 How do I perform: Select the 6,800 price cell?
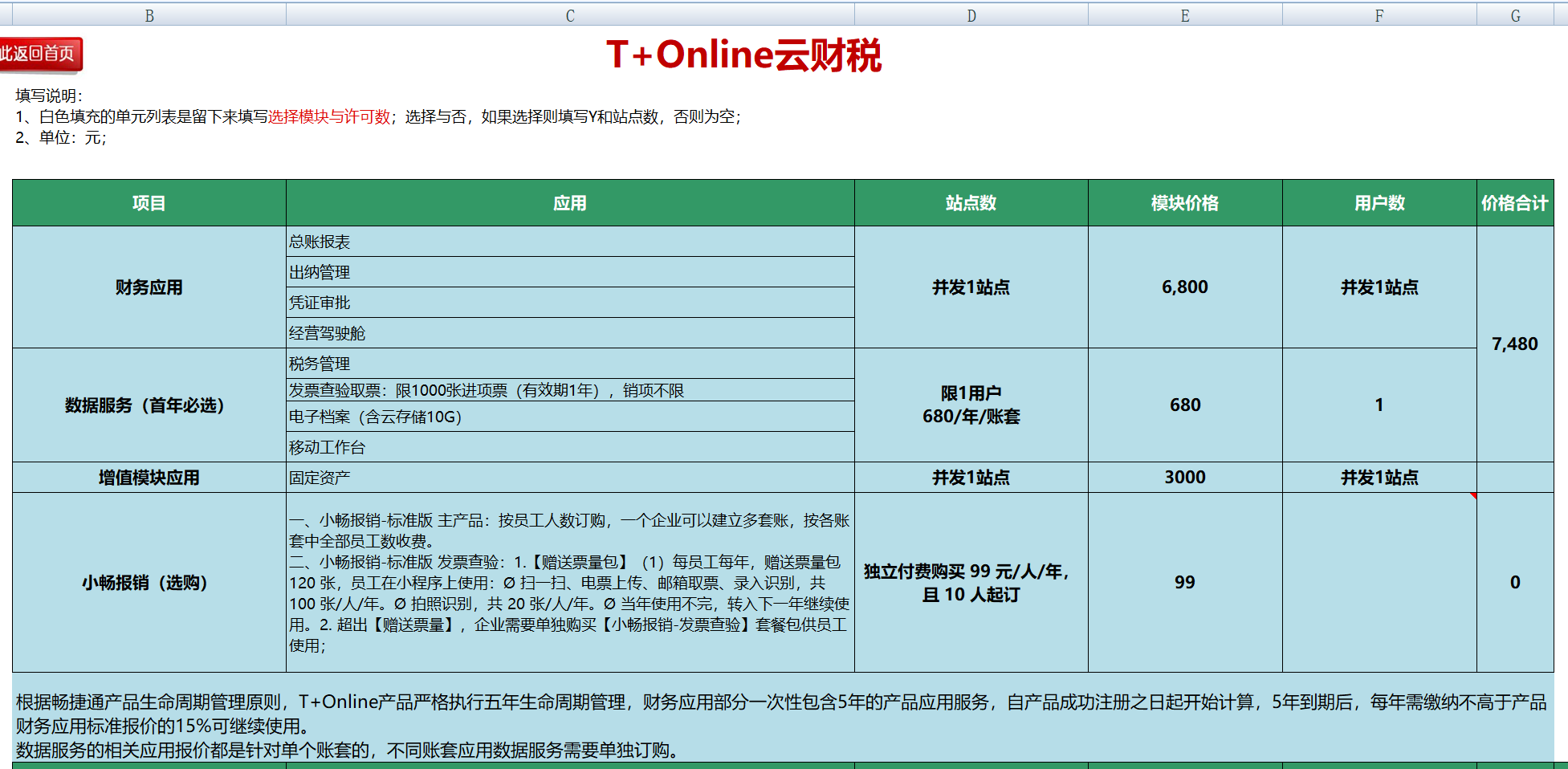[x=1185, y=287]
